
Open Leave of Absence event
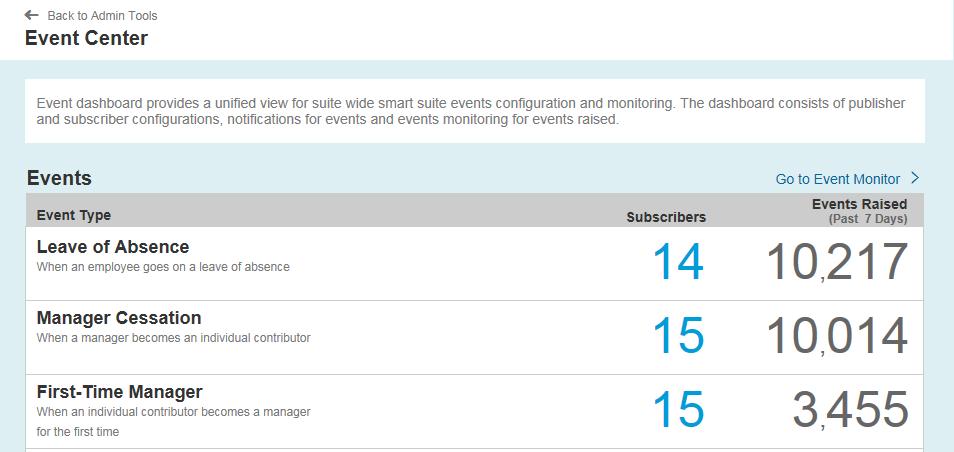[112, 247]
